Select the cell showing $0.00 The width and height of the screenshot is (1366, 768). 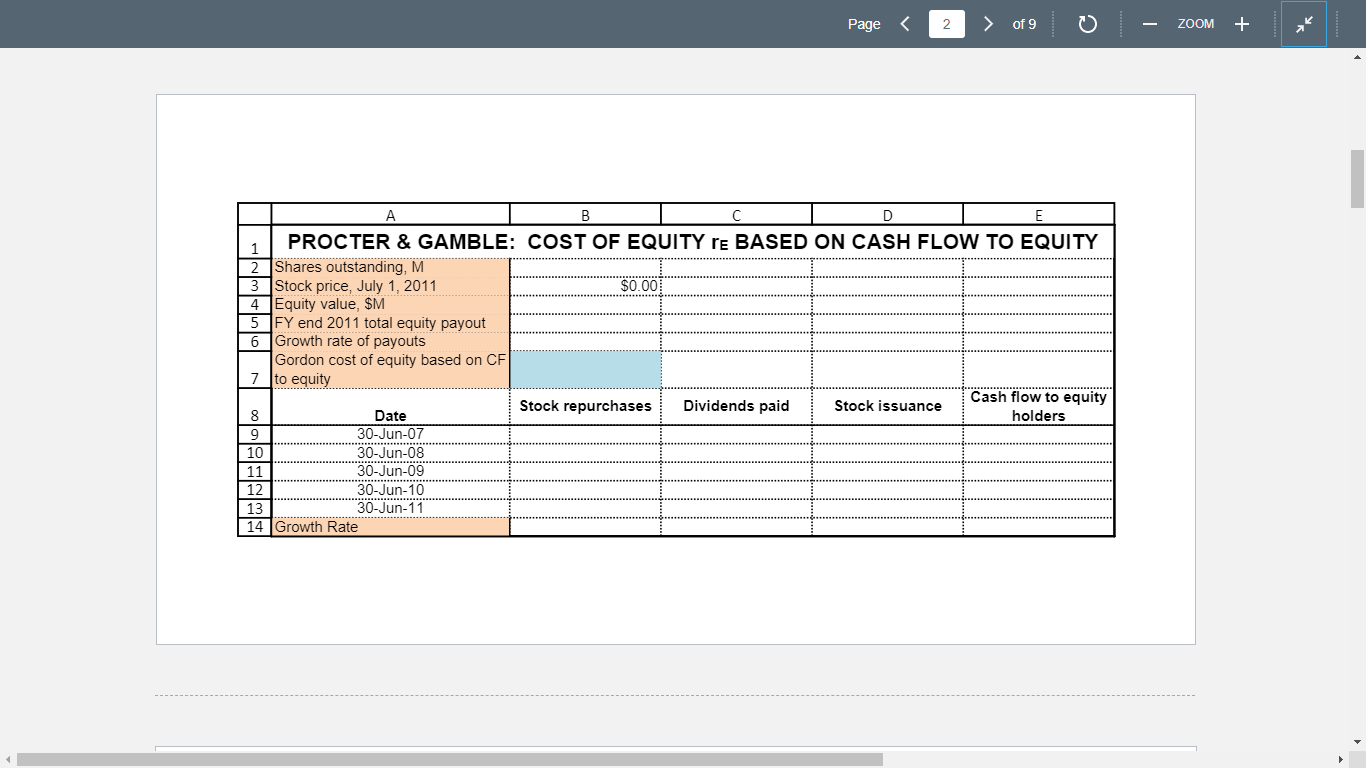tap(585, 284)
